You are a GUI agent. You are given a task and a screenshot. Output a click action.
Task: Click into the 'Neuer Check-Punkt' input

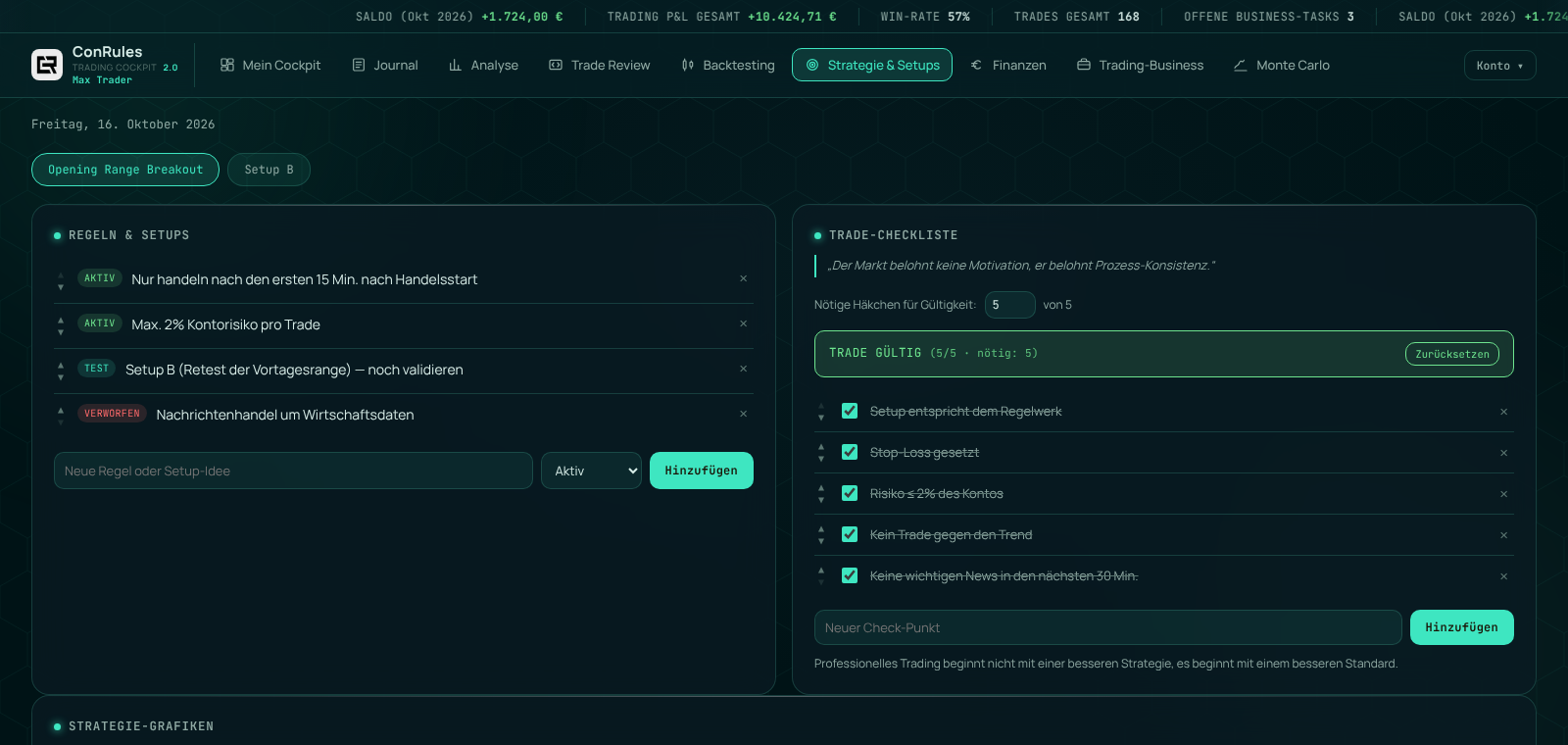coord(1107,627)
